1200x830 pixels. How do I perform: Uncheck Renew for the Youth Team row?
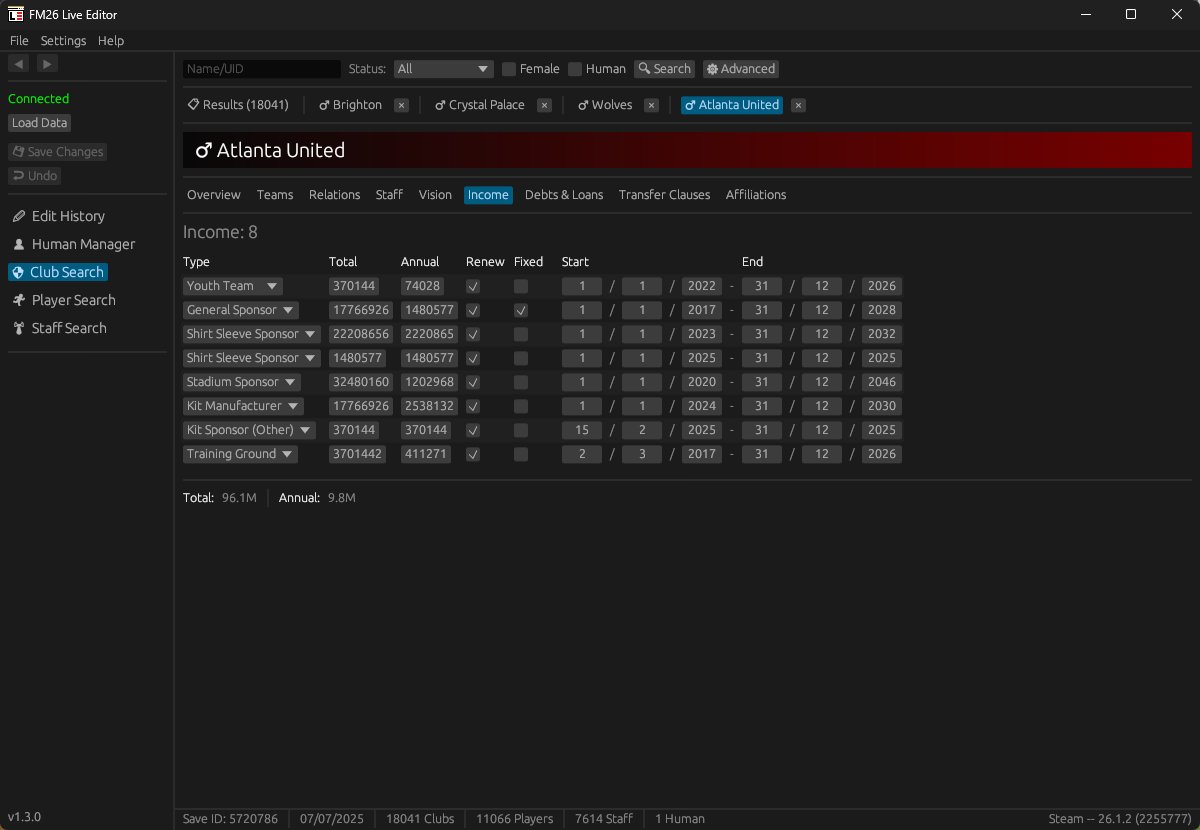(x=473, y=286)
